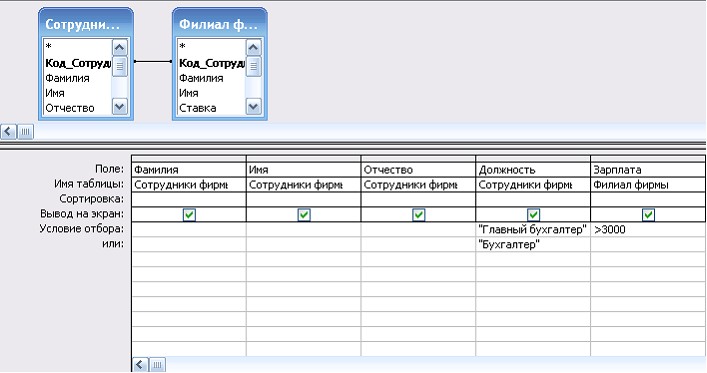Click table name cell under Имя column

303,184
